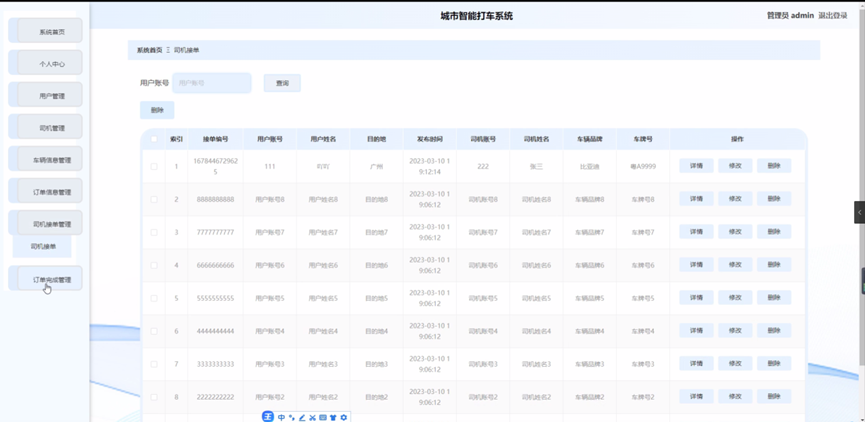Click the 查询 search button
This screenshot has width=865, height=422.
(x=282, y=83)
